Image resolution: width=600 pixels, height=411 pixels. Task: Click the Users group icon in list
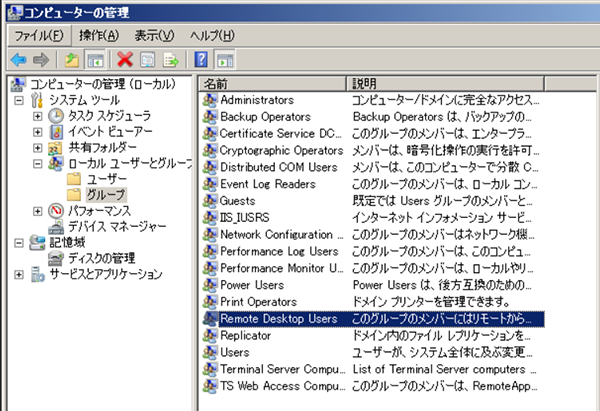[x=210, y=352]
